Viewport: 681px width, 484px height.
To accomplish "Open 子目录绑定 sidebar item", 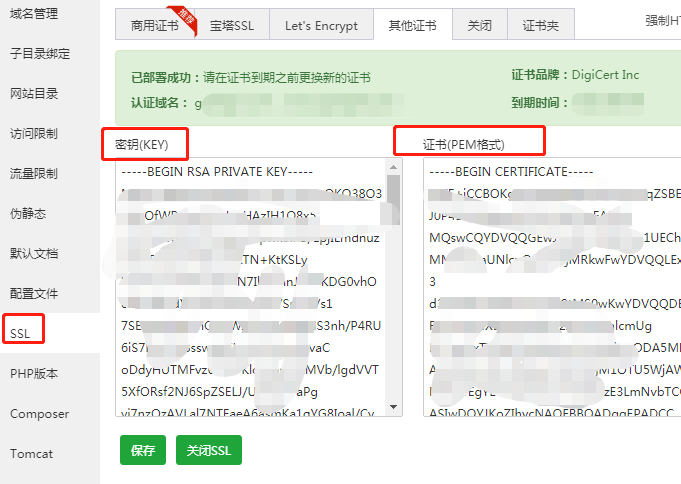I will (x=40, y=53).
